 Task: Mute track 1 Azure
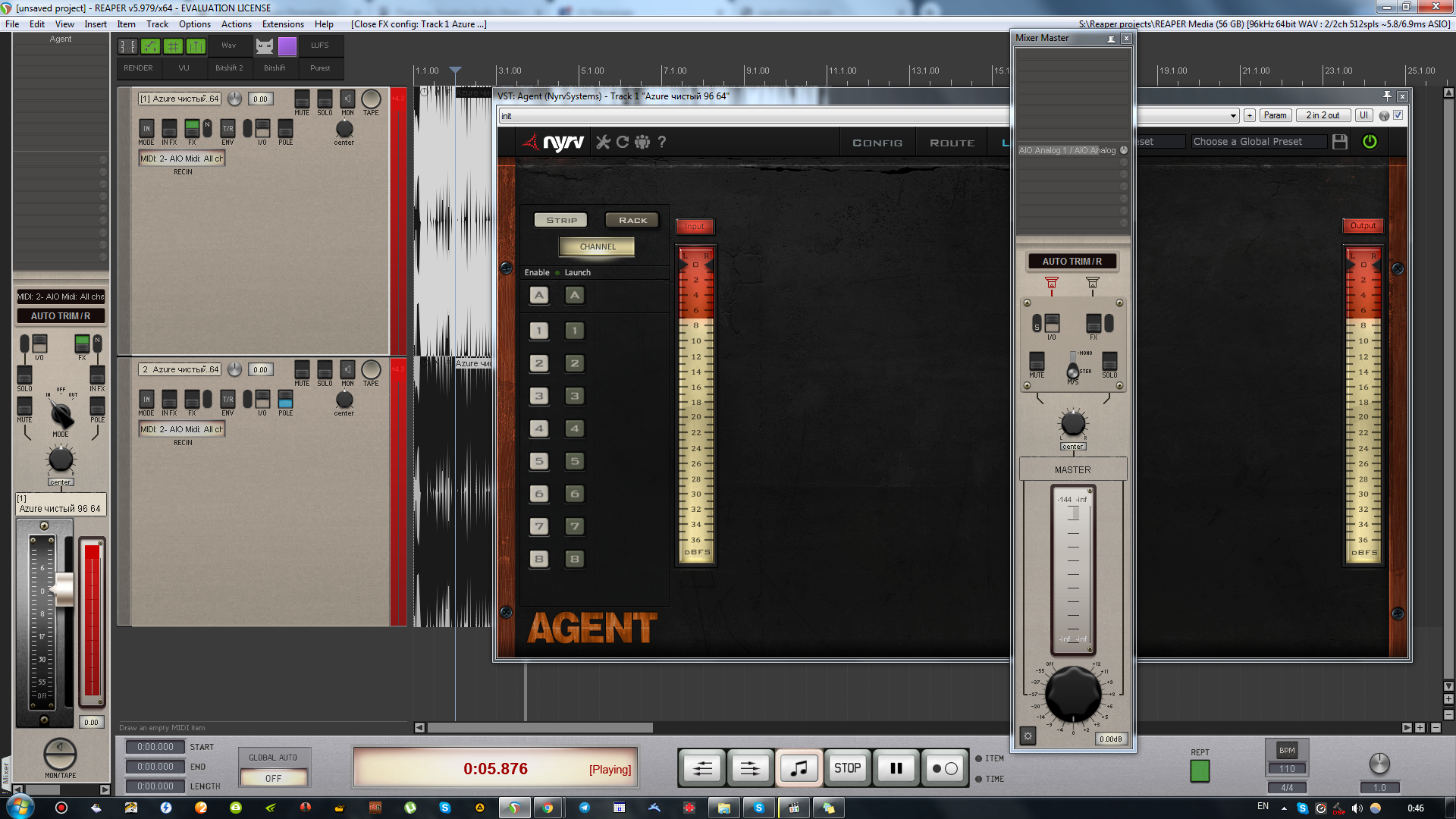pyautogui.click(x=302, y=99)
